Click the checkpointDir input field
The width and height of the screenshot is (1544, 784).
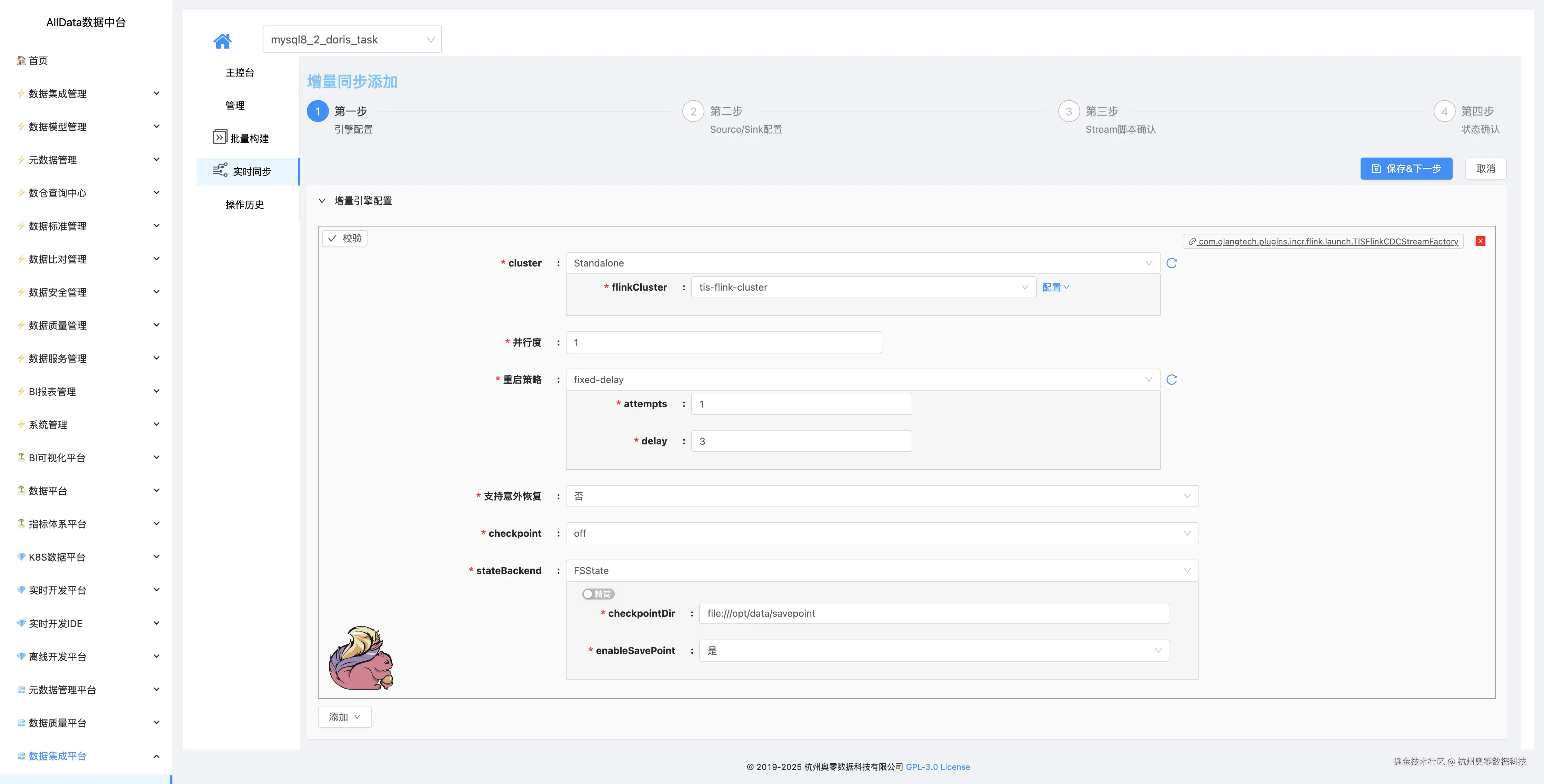934,613
